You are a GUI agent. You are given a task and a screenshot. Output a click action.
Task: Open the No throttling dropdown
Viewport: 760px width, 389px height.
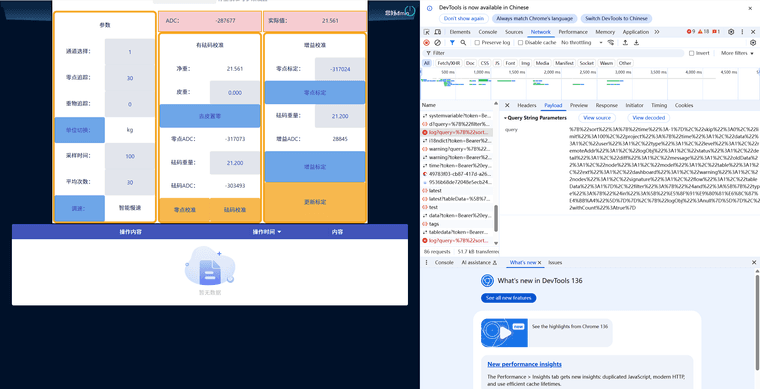[582, 43]
